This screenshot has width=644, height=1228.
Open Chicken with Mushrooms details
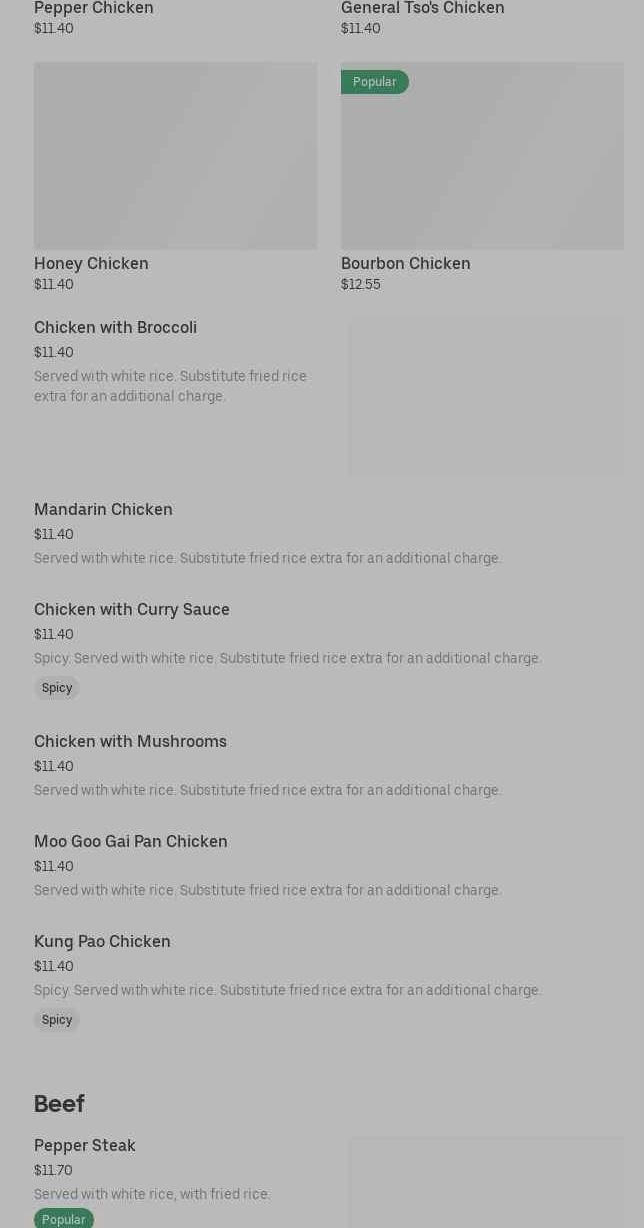(130, 742)
